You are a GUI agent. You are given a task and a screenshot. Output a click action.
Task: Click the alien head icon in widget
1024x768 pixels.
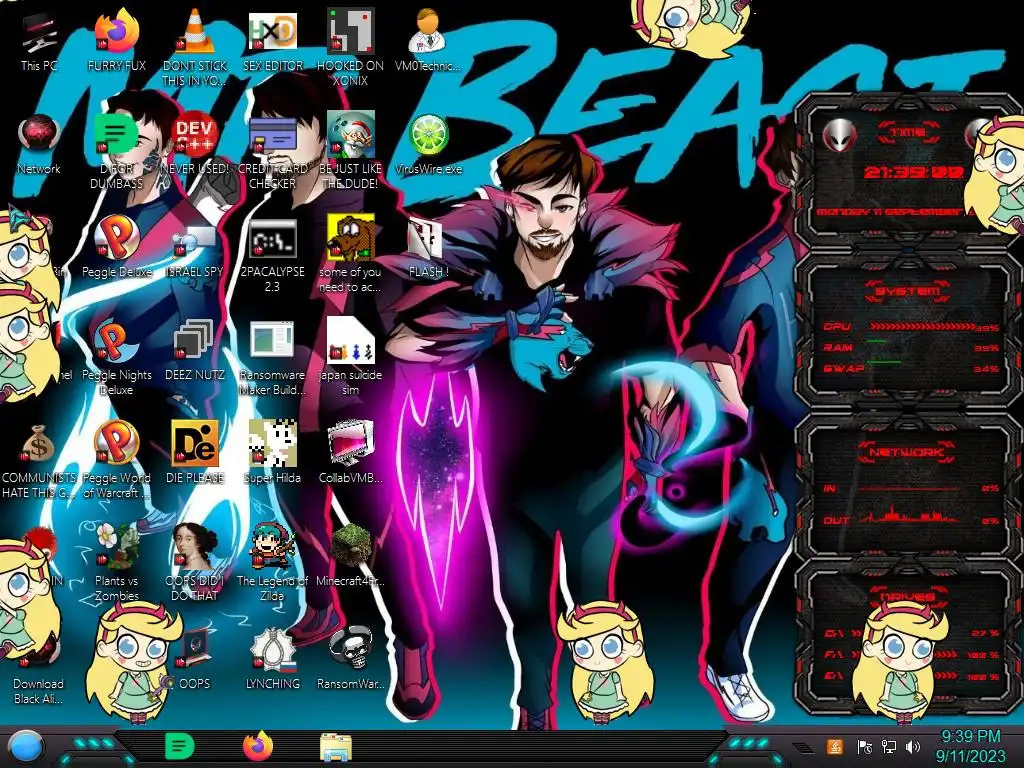click(840, 135)
